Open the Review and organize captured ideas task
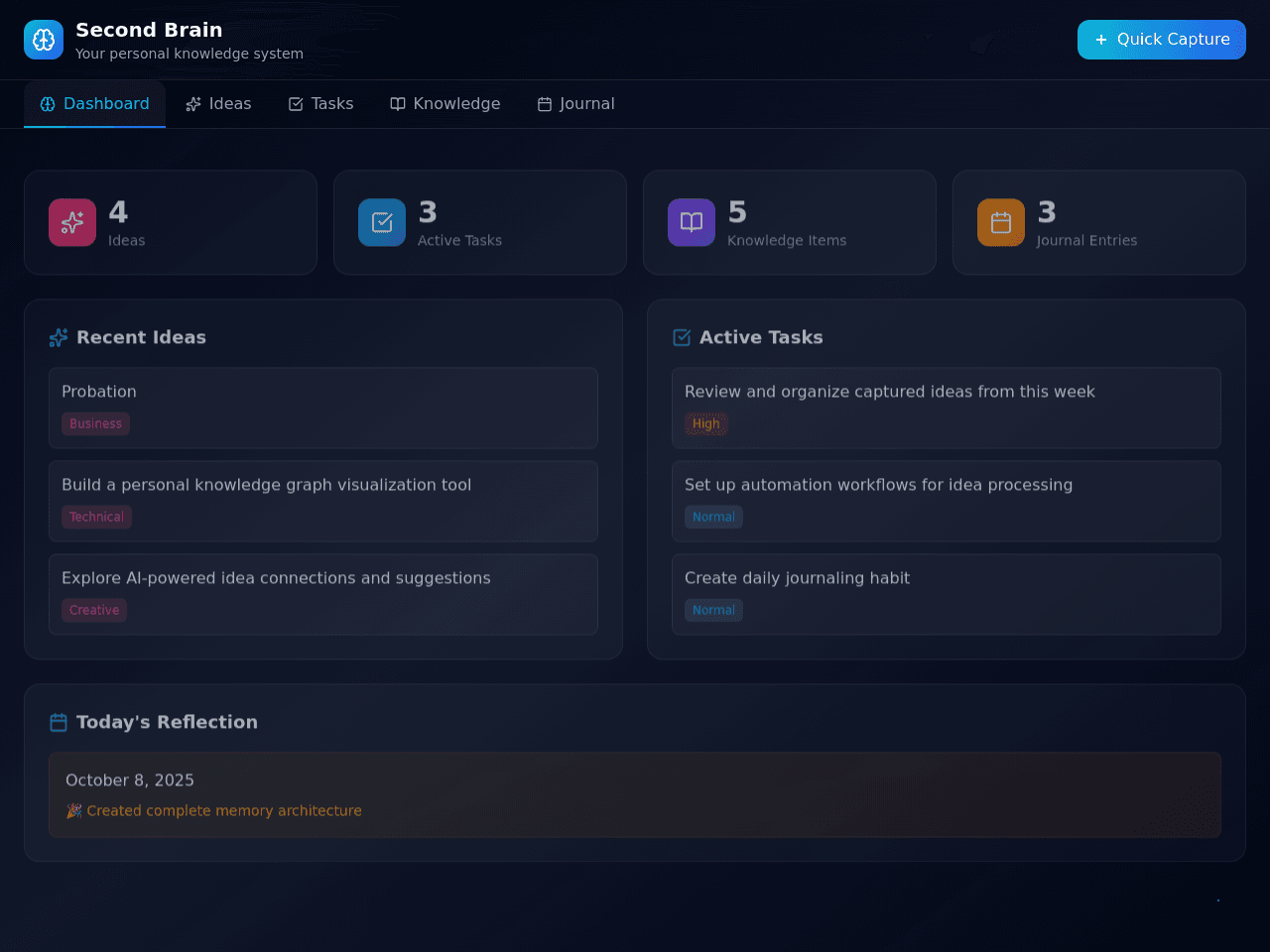The width and height of the screenshot is (1270, 952). [x=947, y=409]
